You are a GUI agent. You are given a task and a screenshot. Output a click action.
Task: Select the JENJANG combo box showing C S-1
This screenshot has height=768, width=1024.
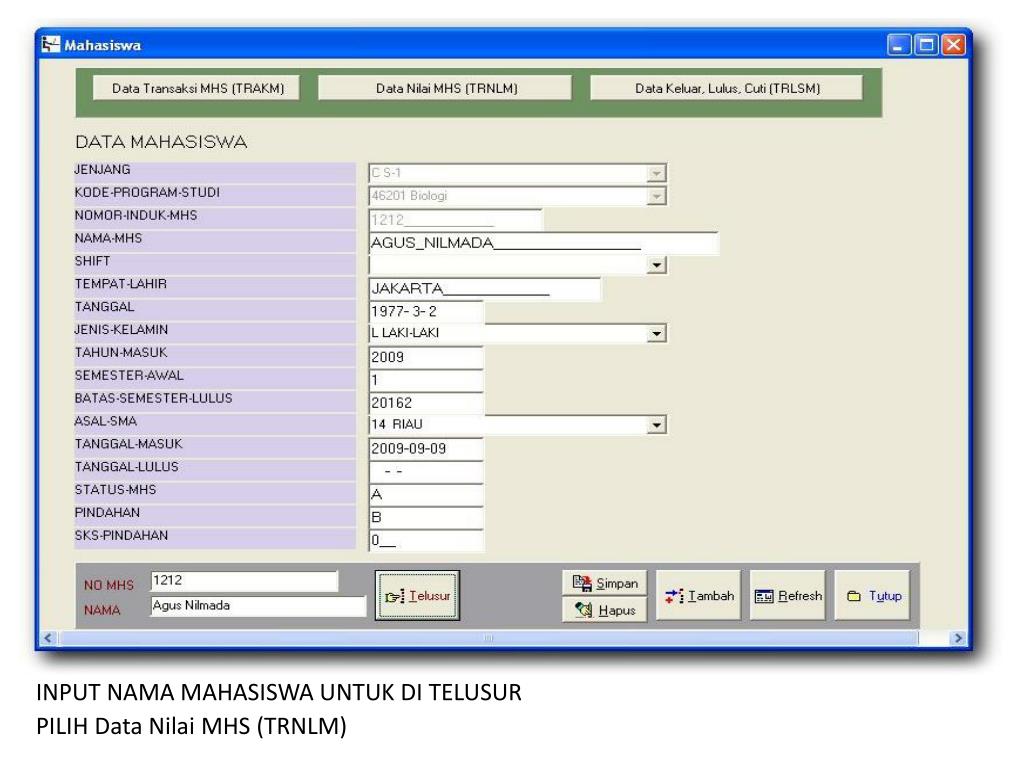517,173
